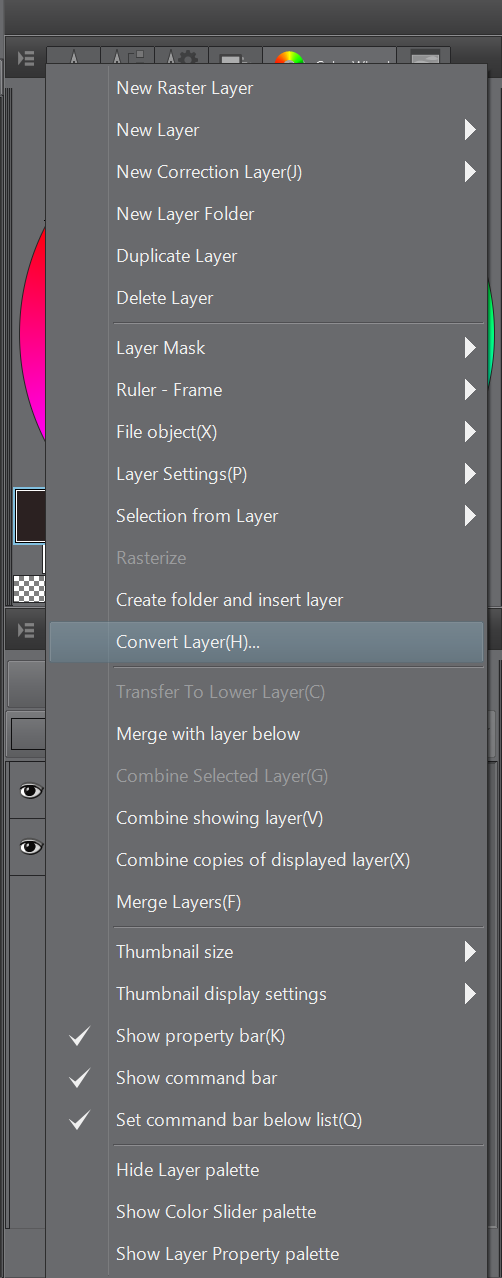
Task: Select the dark main color swatch
Action: [x=31, y=516]
